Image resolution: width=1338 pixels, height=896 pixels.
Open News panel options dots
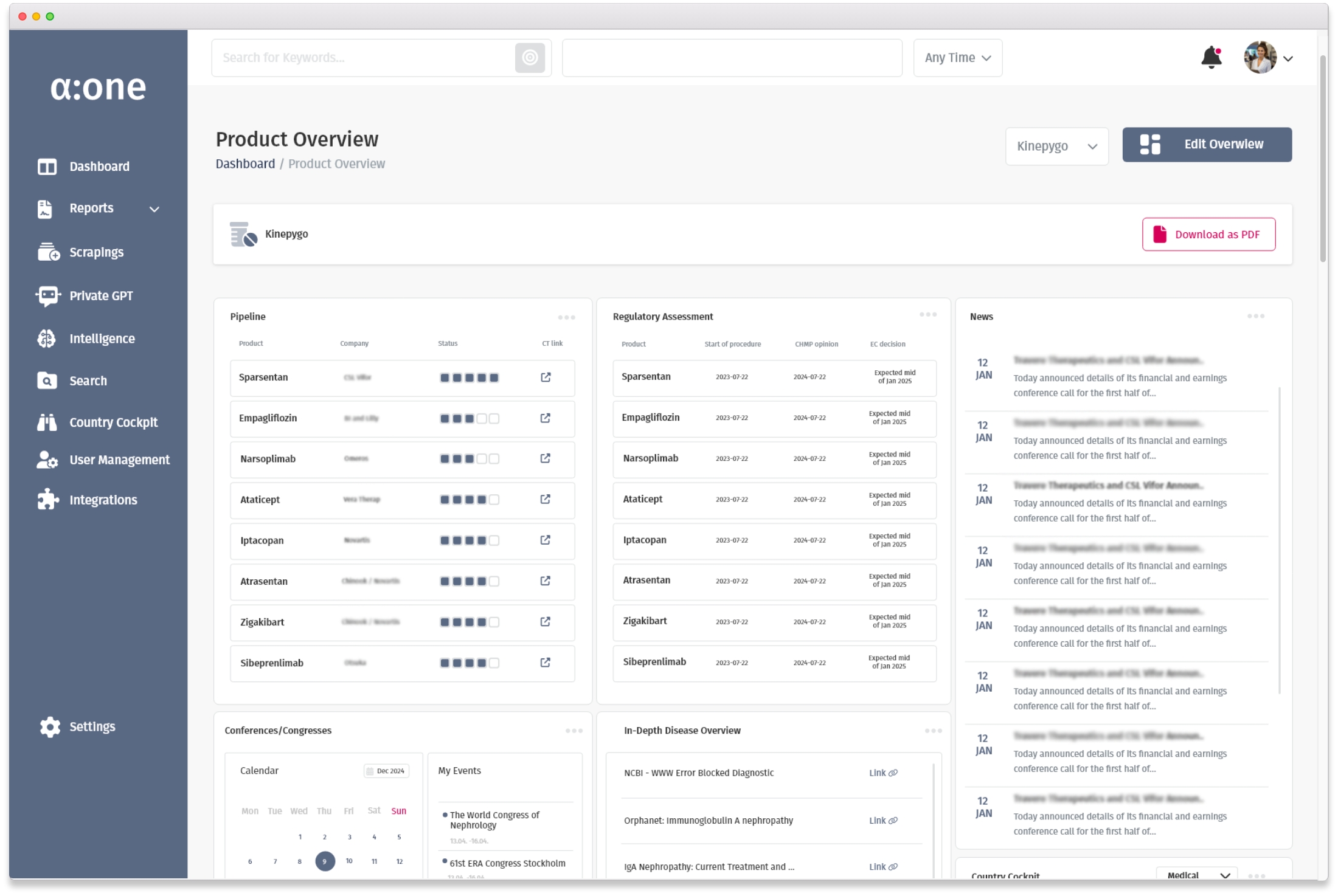click(x=1255, y=316)
